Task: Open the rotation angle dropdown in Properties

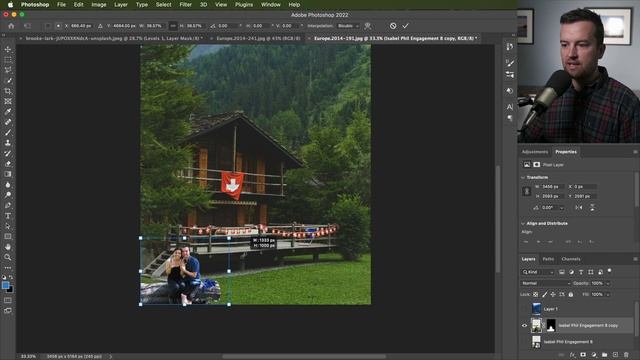Action: point(562,208)
